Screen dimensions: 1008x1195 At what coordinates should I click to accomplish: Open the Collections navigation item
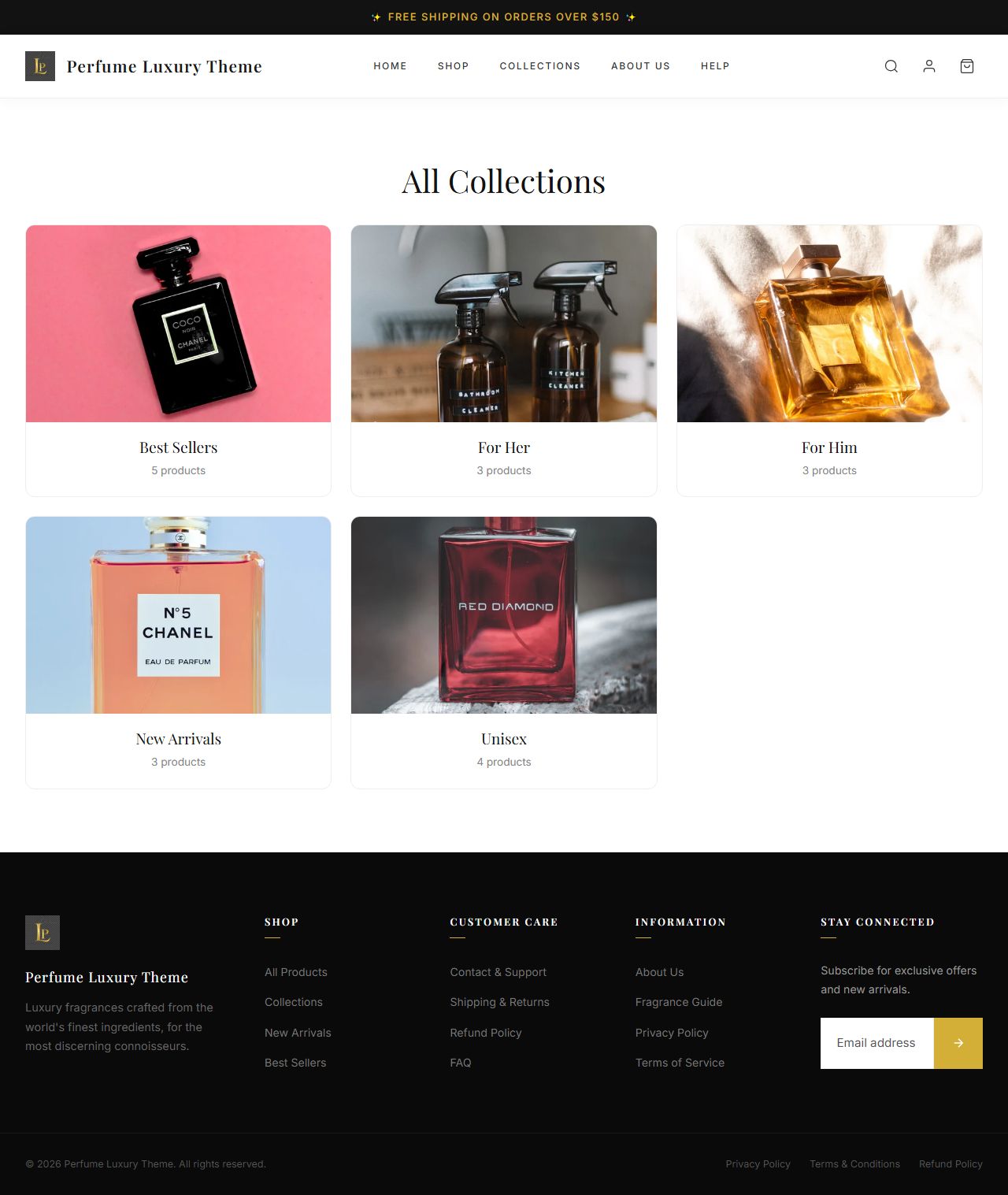(539, 66)
